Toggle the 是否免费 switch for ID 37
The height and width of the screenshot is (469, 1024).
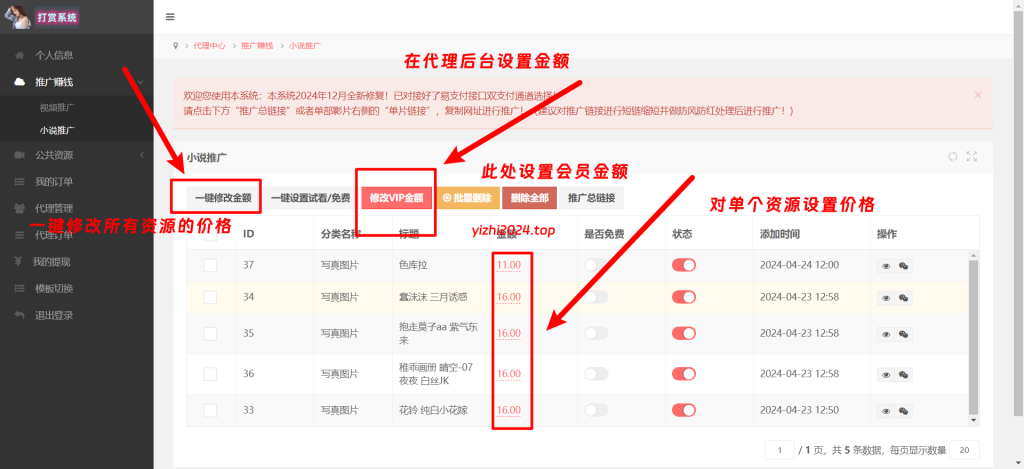pos(596,265)
